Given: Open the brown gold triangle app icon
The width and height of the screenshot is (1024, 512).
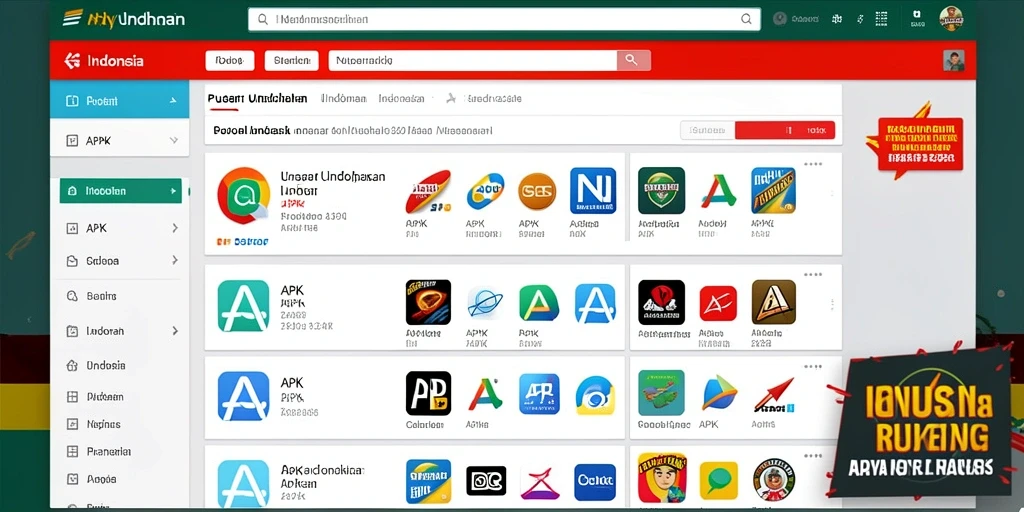Looking at the screenshot, I should 773,302.
